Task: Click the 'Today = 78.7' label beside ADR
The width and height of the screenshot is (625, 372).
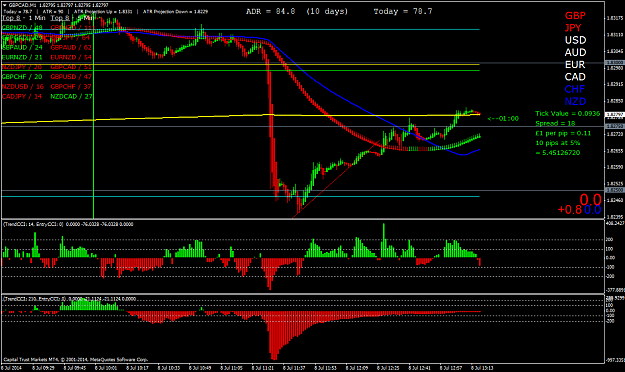Action: [403, 12]
